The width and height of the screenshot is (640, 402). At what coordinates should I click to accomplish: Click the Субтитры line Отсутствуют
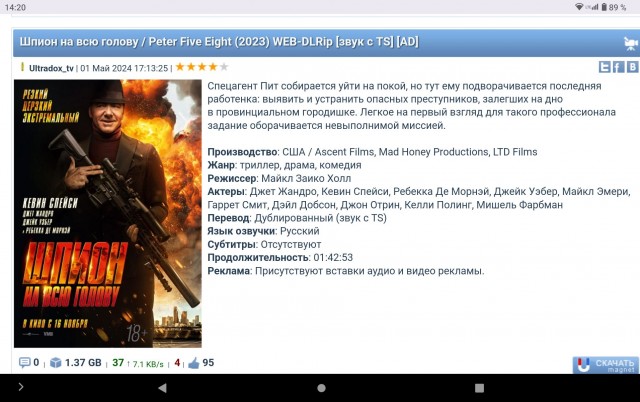click(264, 244)
